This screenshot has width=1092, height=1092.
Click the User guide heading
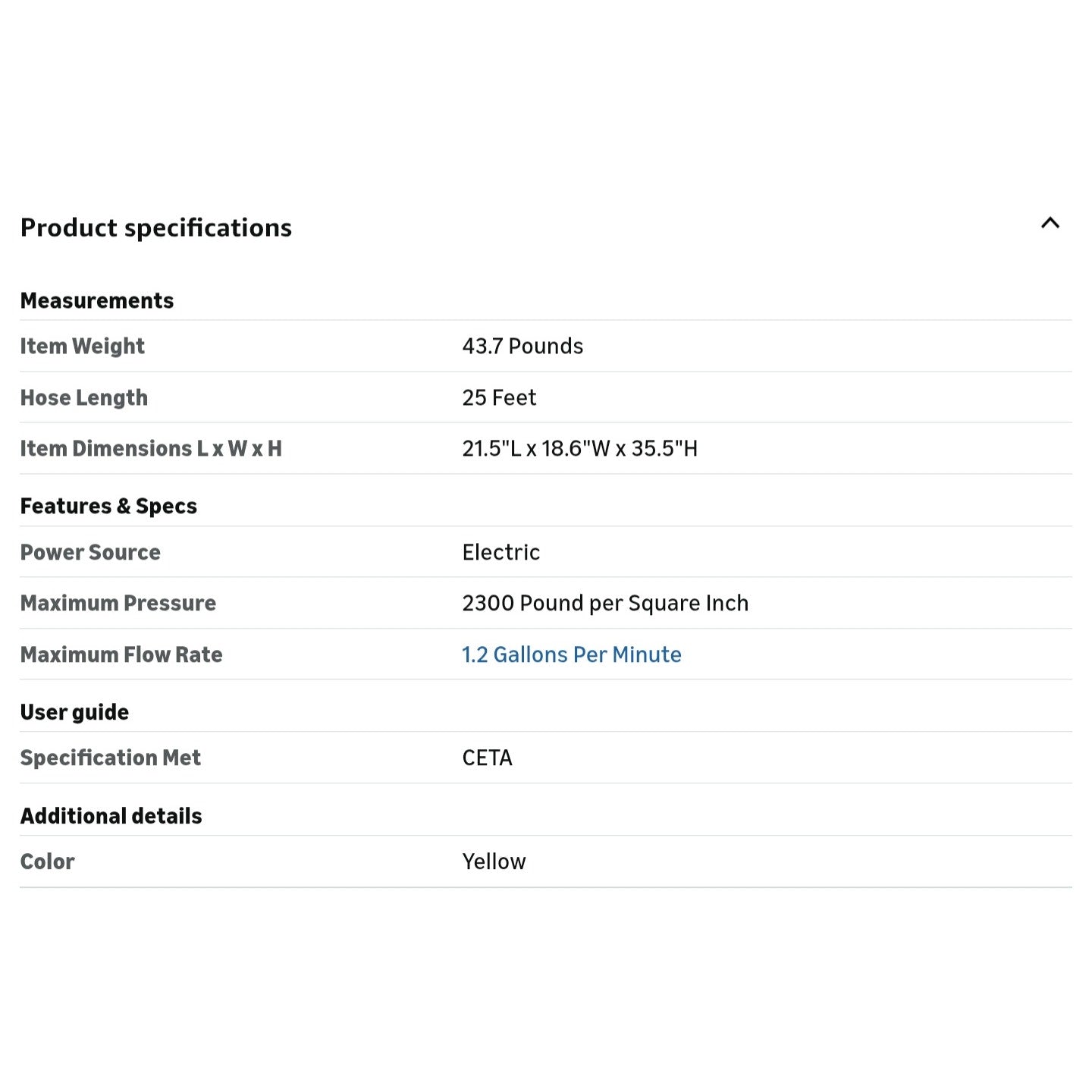click(x=74, y=712)
